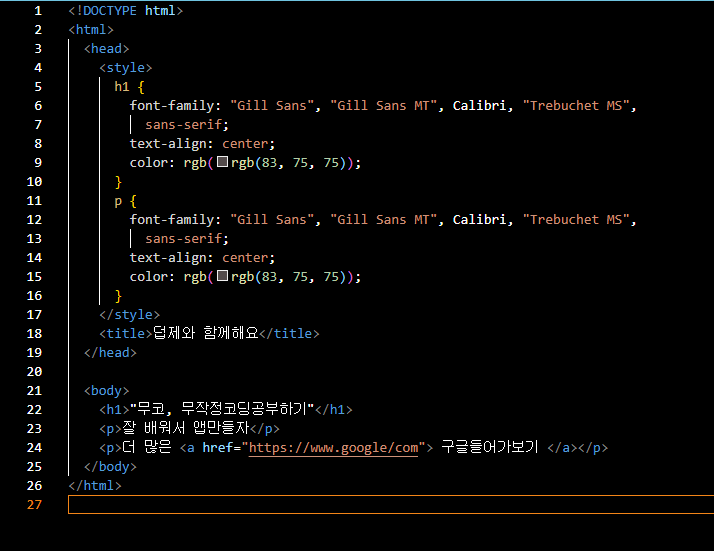
Task: Click the closing brace on line 16
Action: [118, 296]
